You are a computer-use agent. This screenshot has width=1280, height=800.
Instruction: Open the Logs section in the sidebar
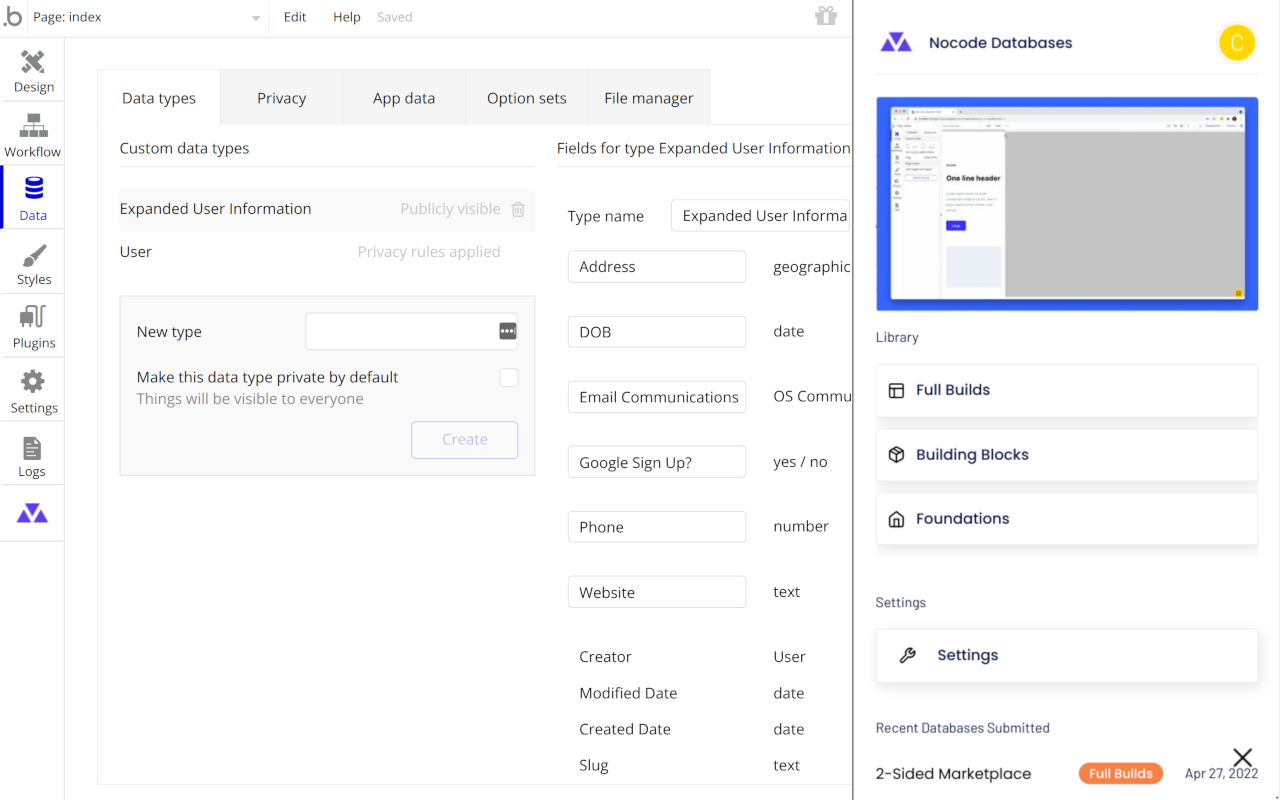coord(33,453)
